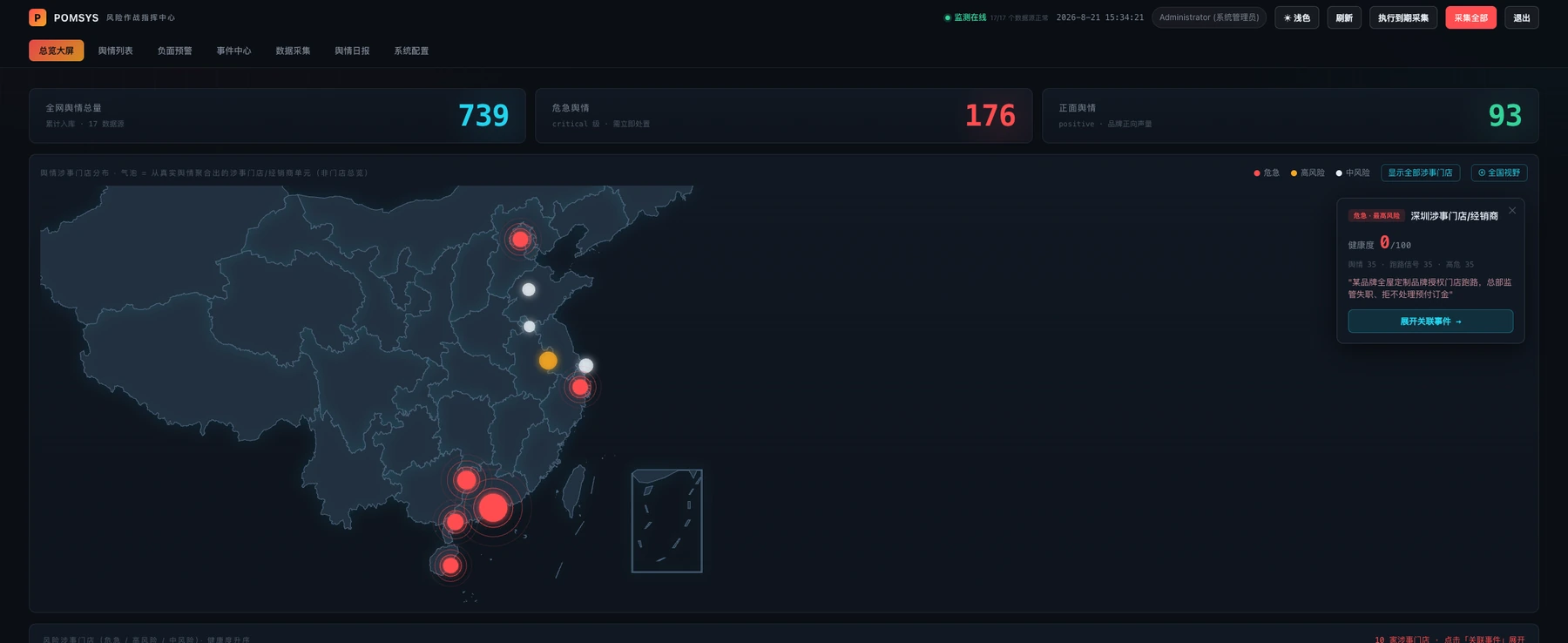Viewport: 1568px width, 643px height.
Task: Click the largest red bubble in Guangdong
Action: pos(493,507)
